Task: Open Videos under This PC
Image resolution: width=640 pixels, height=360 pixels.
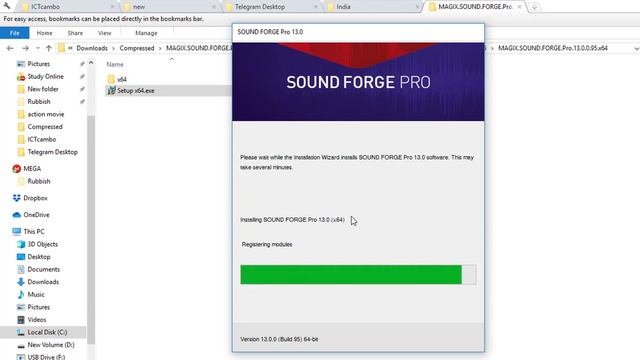Action: 37,320
